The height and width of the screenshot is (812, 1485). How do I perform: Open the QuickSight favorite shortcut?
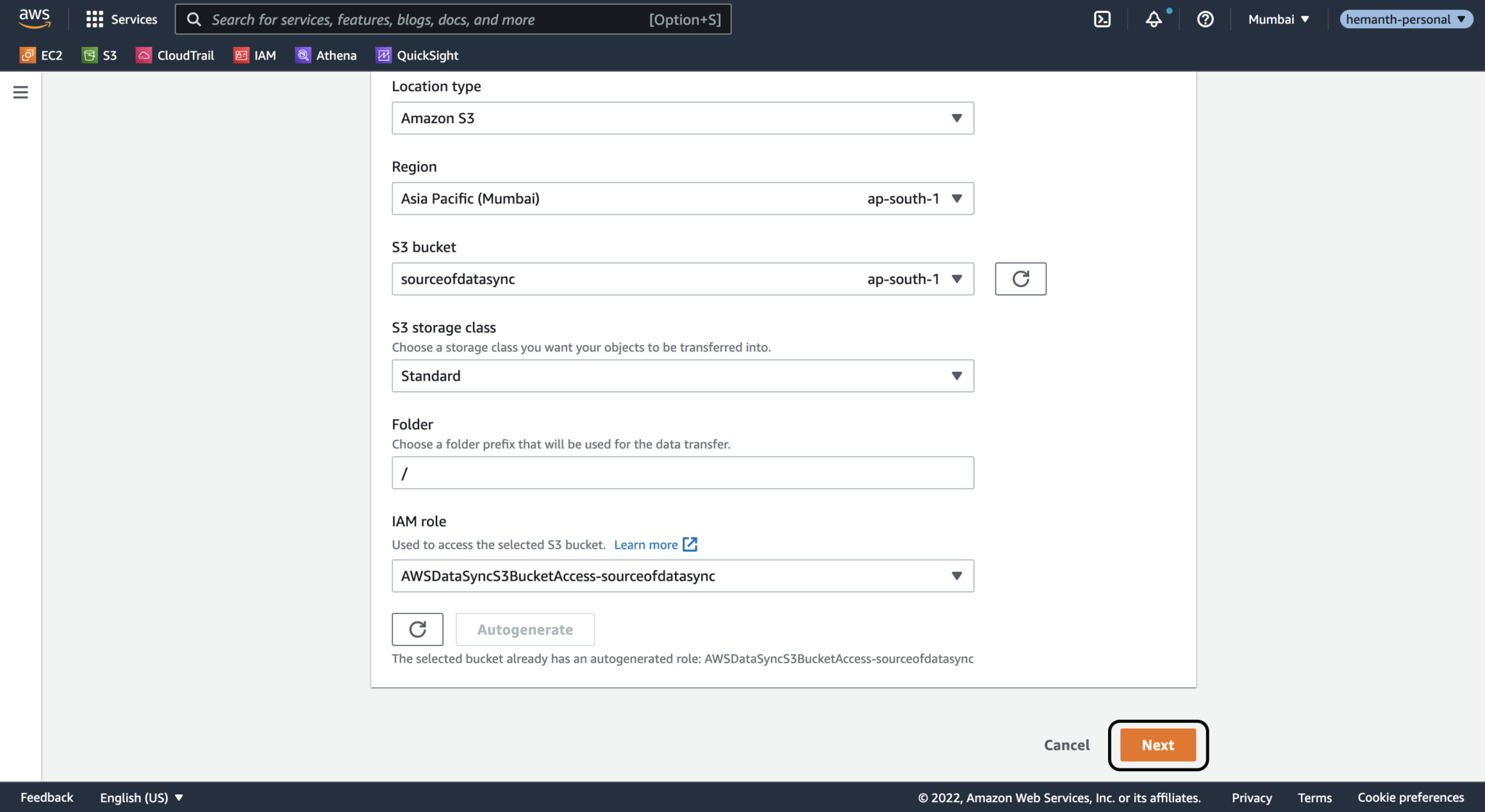[417, 55]
